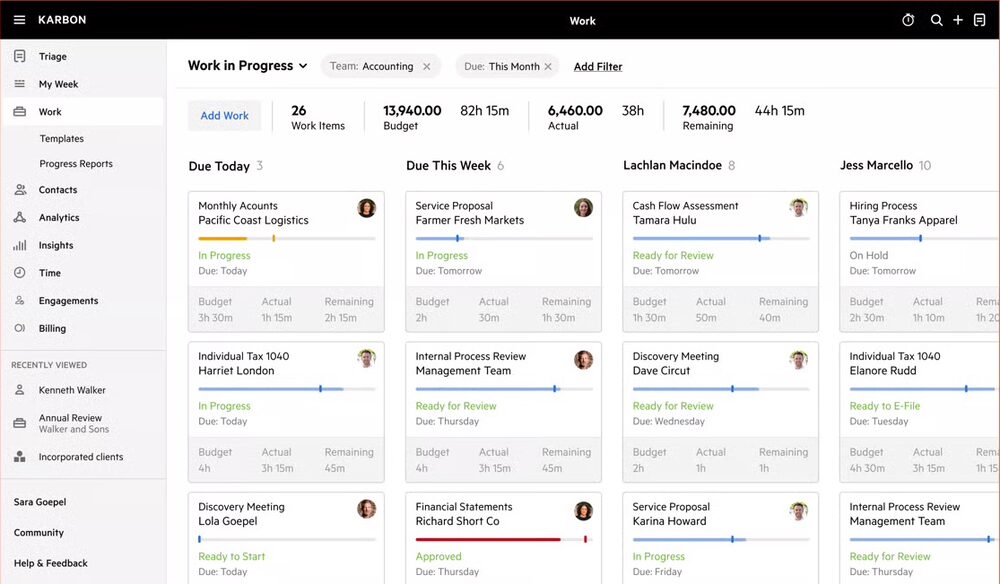
Task: Click the Jess Marcello column heading
Action: pyautogui.click(x=876, y=165)
